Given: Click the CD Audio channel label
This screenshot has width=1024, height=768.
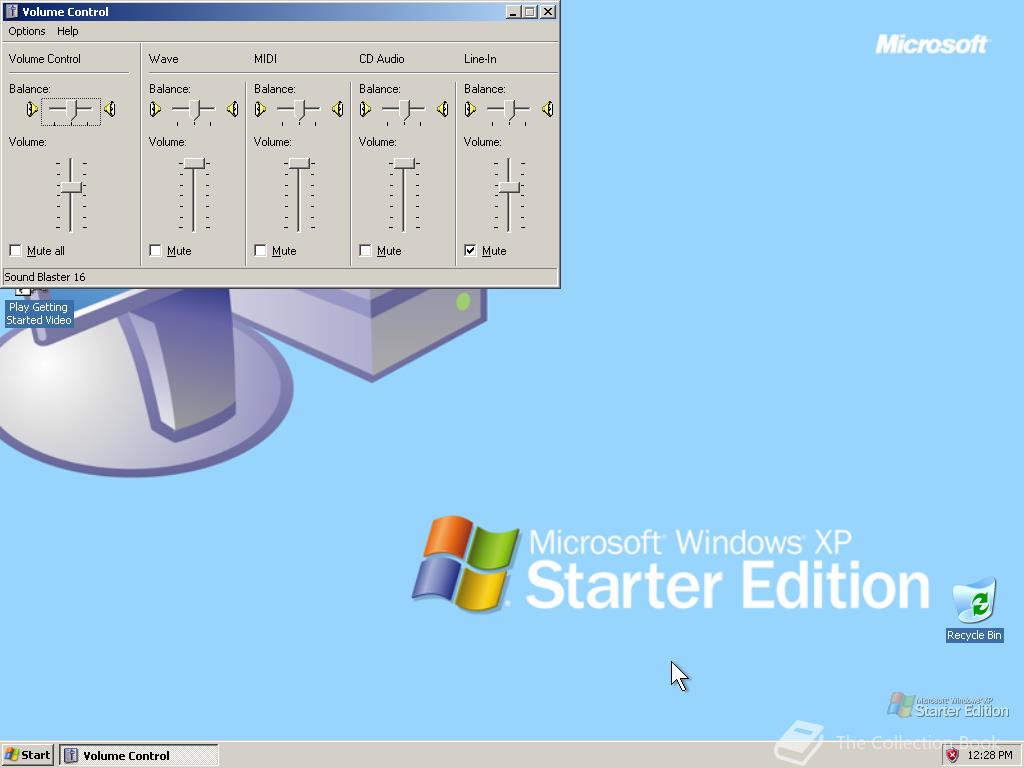Looking at the screenshot, I should click(x=382, y=59).
